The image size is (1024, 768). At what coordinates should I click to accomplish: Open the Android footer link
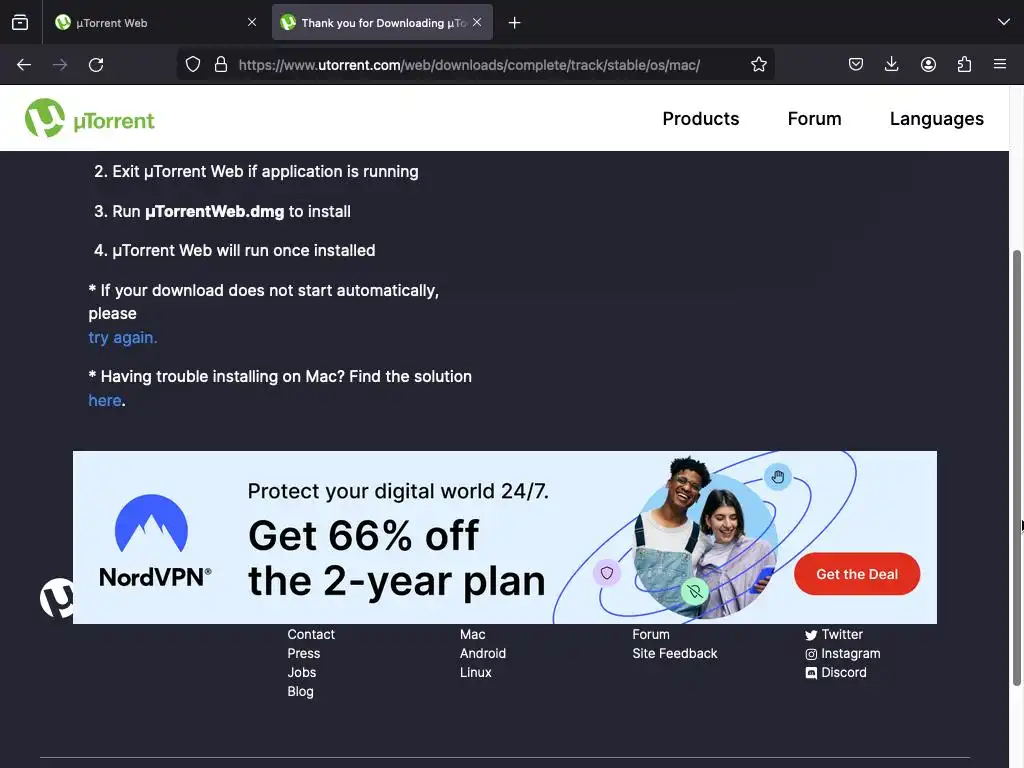483,653
